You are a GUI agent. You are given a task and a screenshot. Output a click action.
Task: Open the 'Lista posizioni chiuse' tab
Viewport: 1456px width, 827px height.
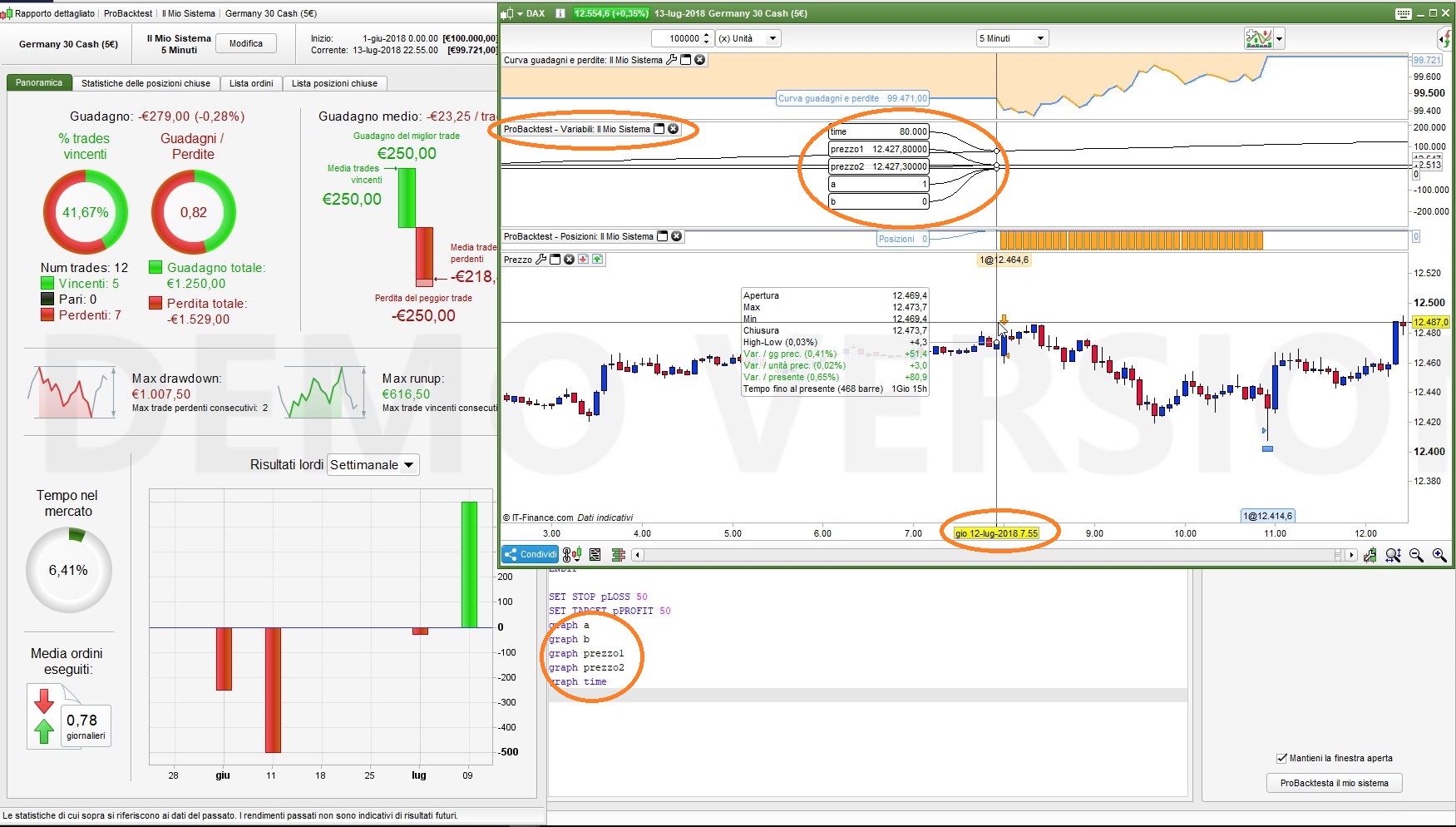pyautogui.click(x=334, y=83)
